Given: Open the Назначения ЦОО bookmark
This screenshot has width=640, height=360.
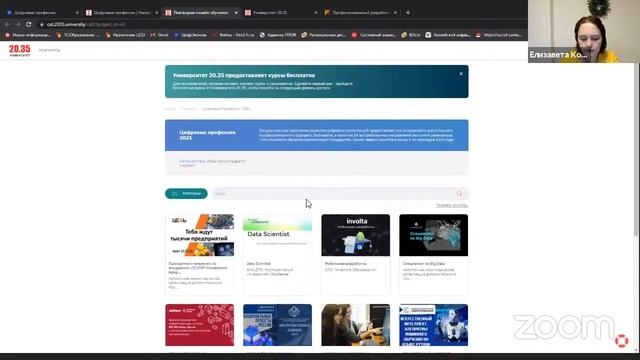Looking at the screenshot, I should (x=125, y=35).
